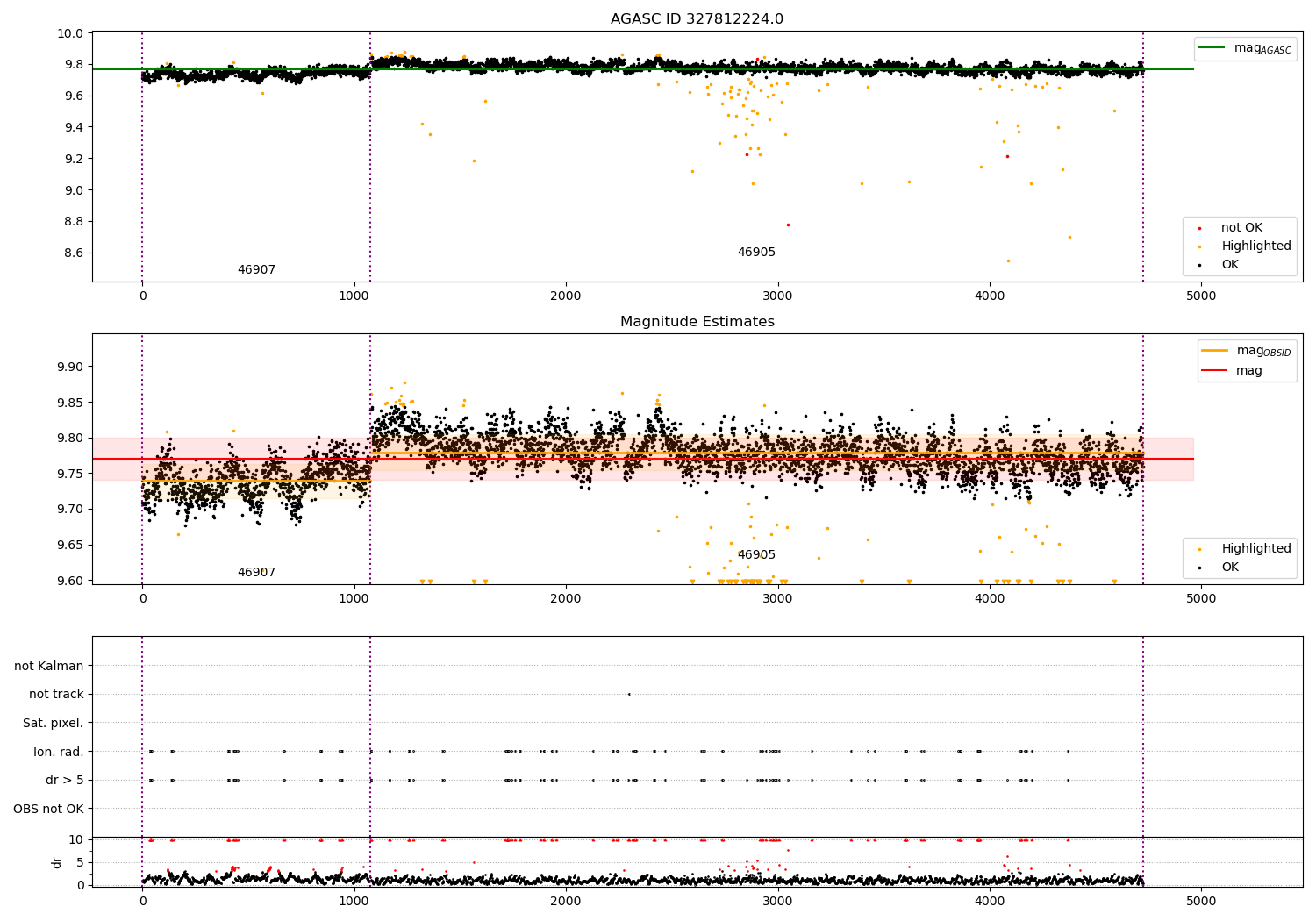Click '3000' x-tick under Magnitude Estimates plot

(x=777, y=598)
